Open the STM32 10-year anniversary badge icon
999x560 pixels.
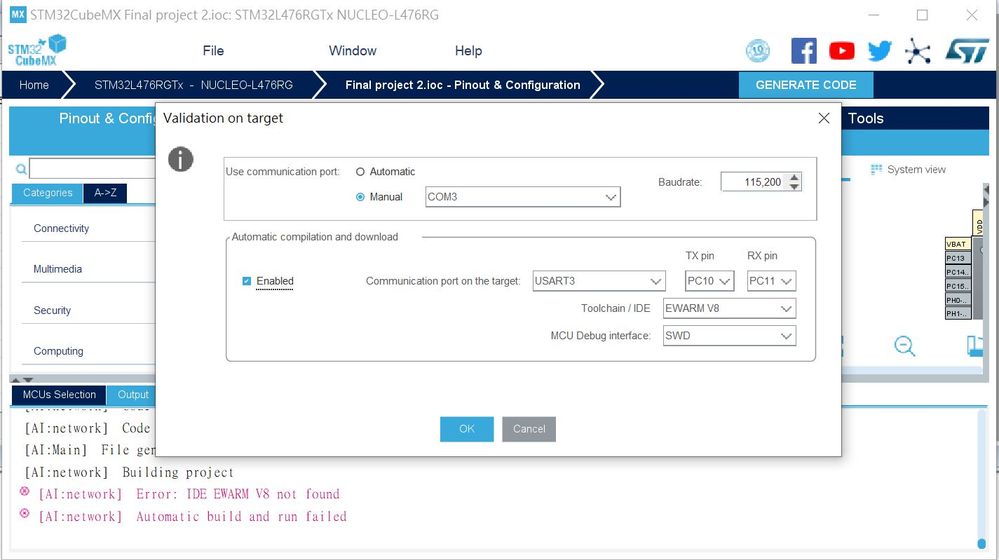tap(758, 50)
